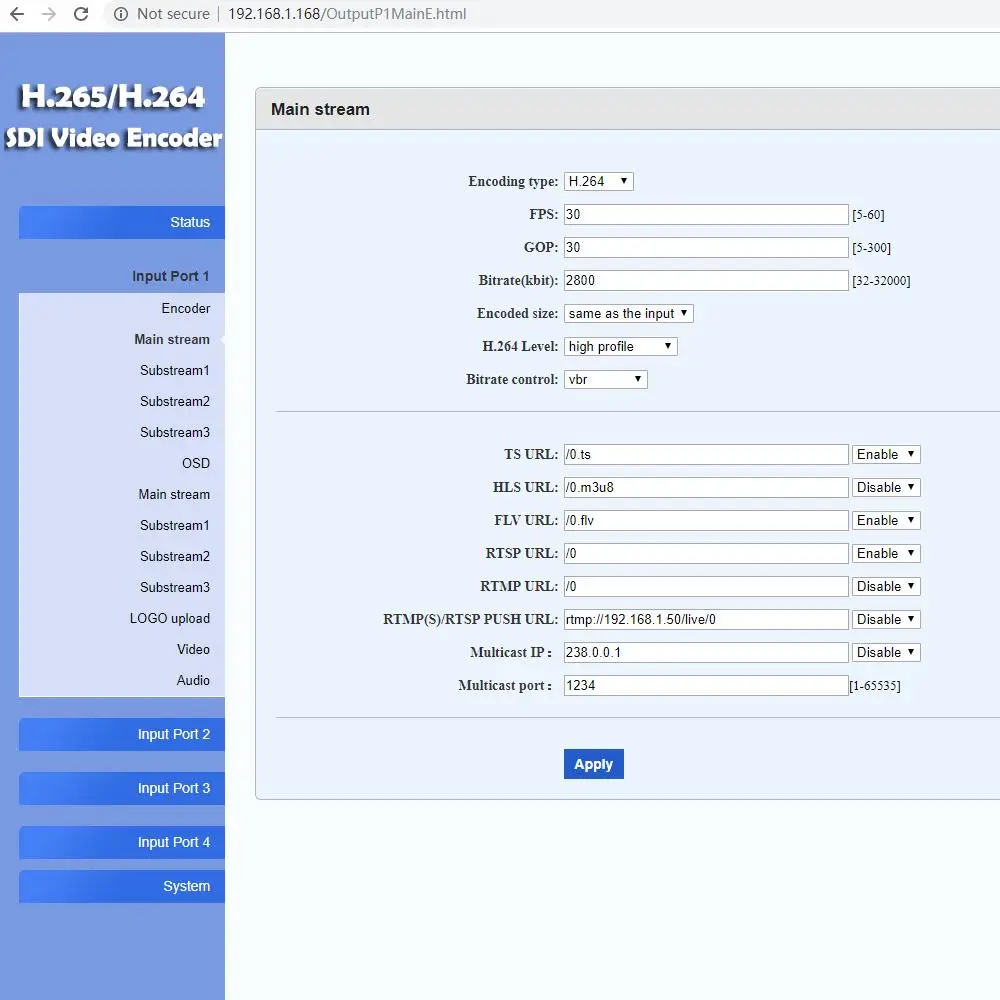Viewport: 1000px width, 1000px height.
Task: Click the FLV URL text field
Action: point(706,520)
